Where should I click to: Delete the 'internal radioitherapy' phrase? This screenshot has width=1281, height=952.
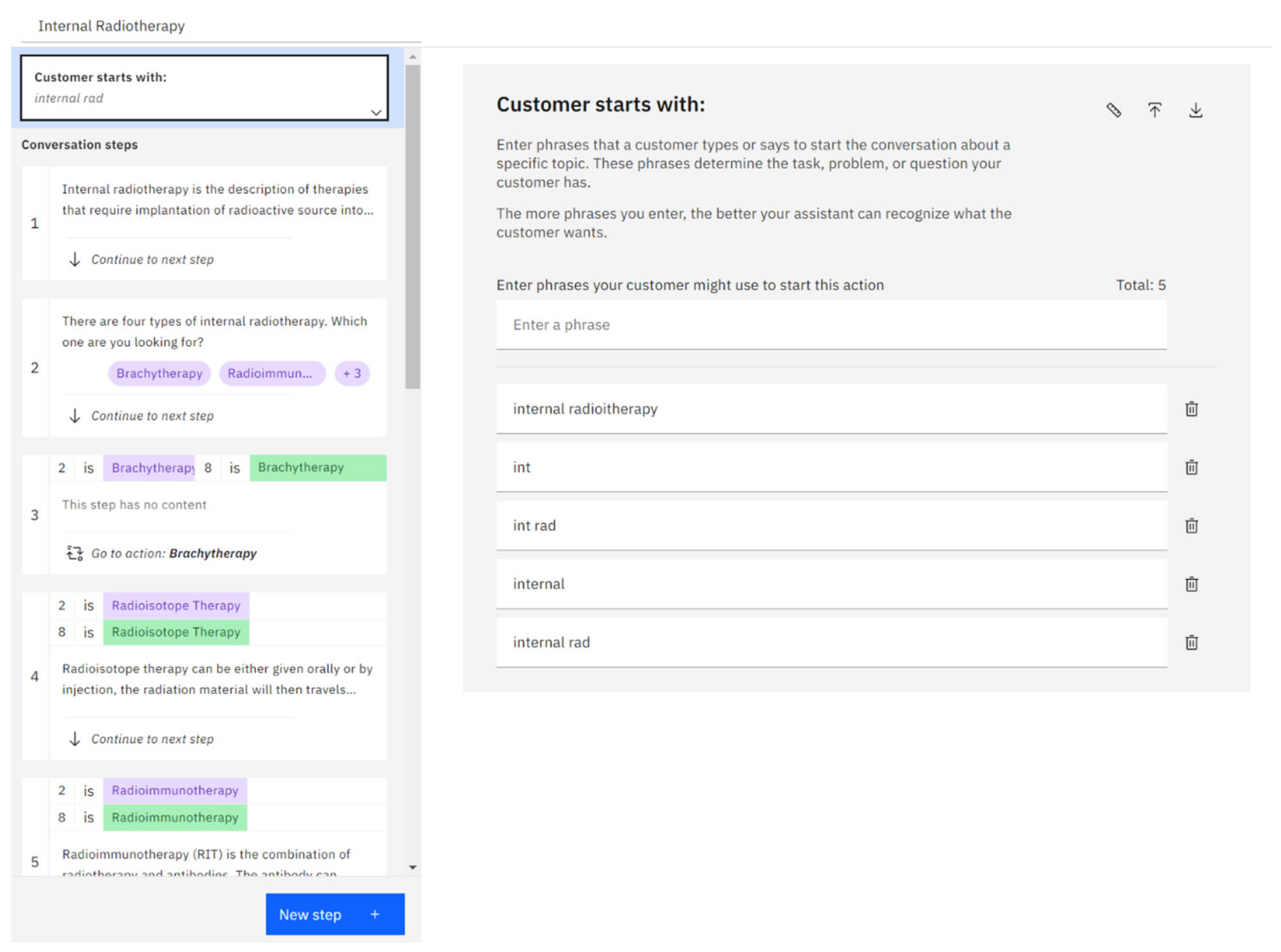click(x=1191, y=409)
